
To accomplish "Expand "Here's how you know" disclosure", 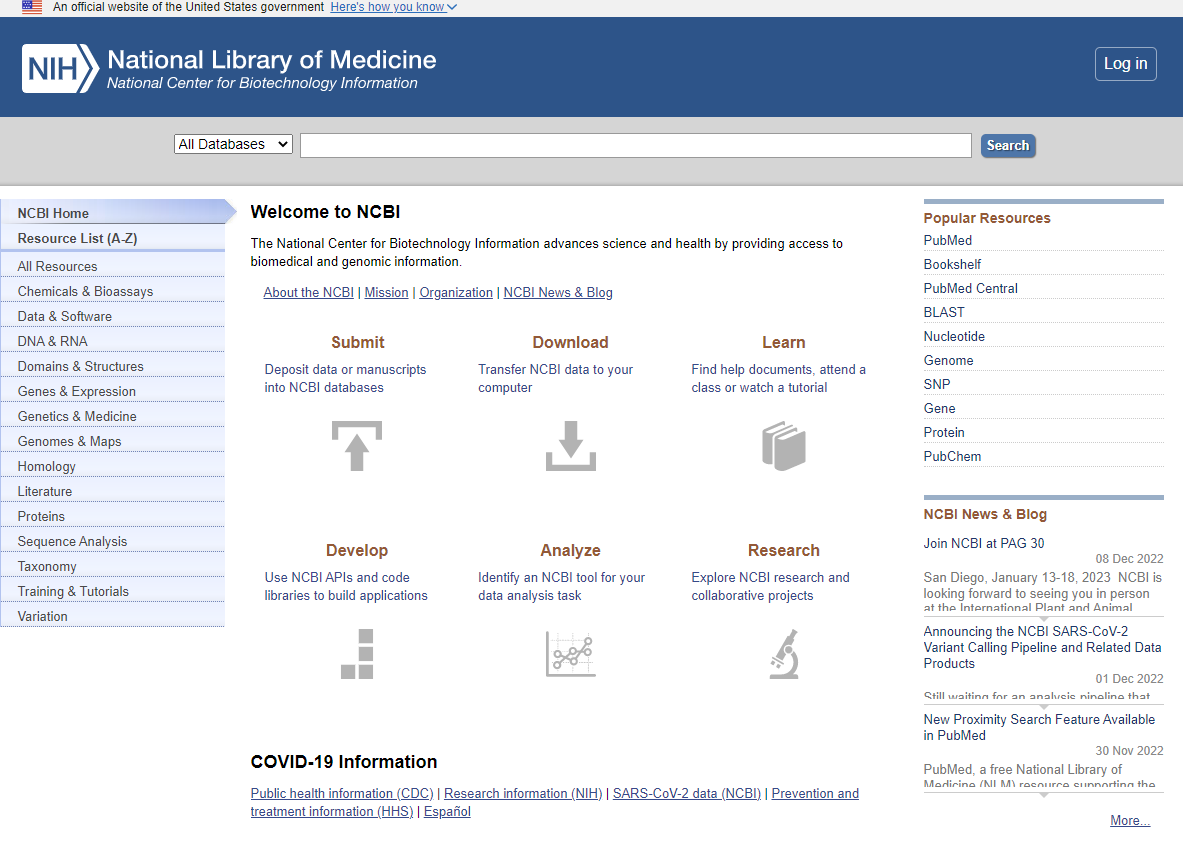I will pos(393,7).
